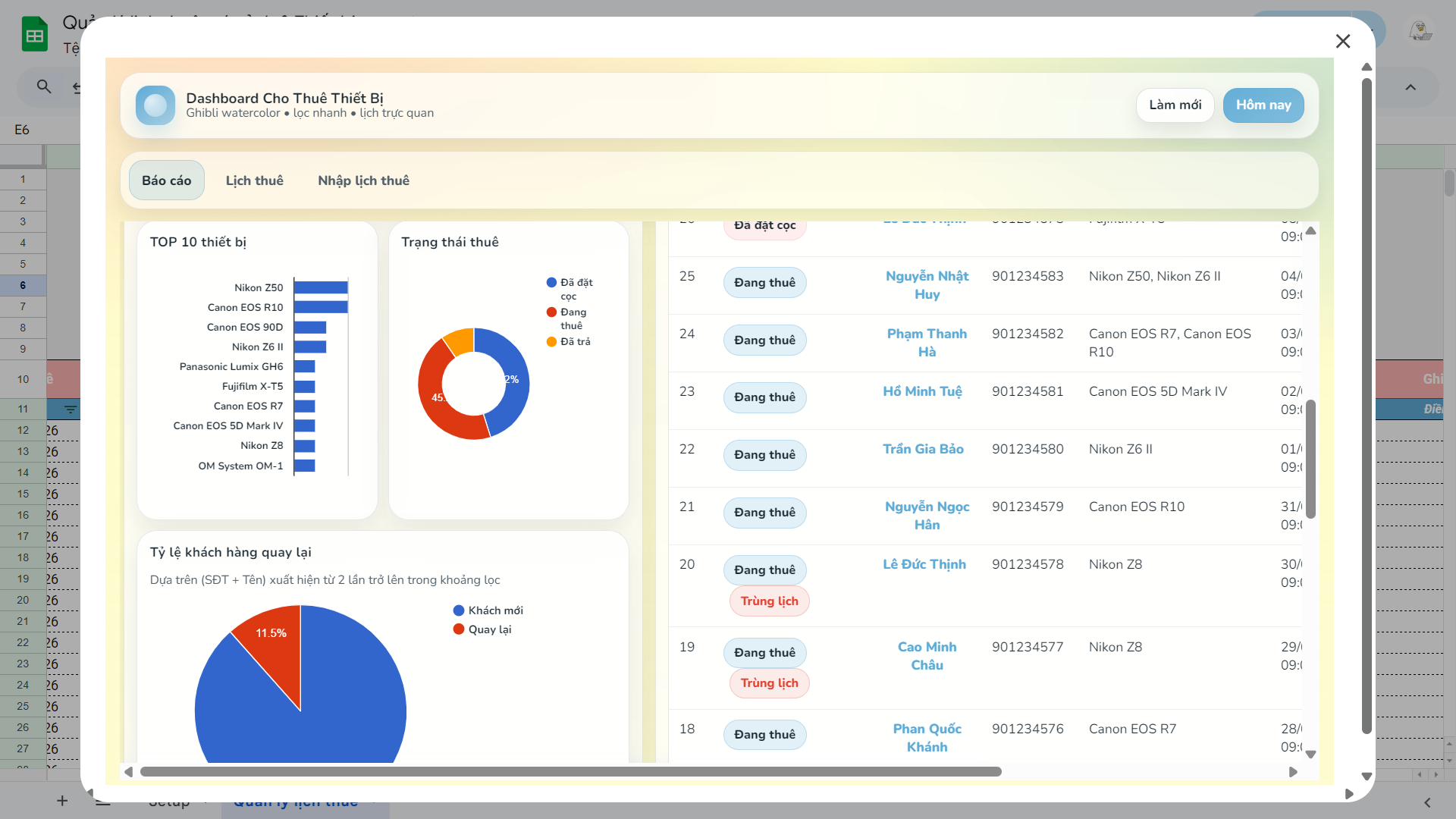Screen dimensions: 1456x819
Task: Click the table scroll-up arrow
Action: (x=1310, y=231)
